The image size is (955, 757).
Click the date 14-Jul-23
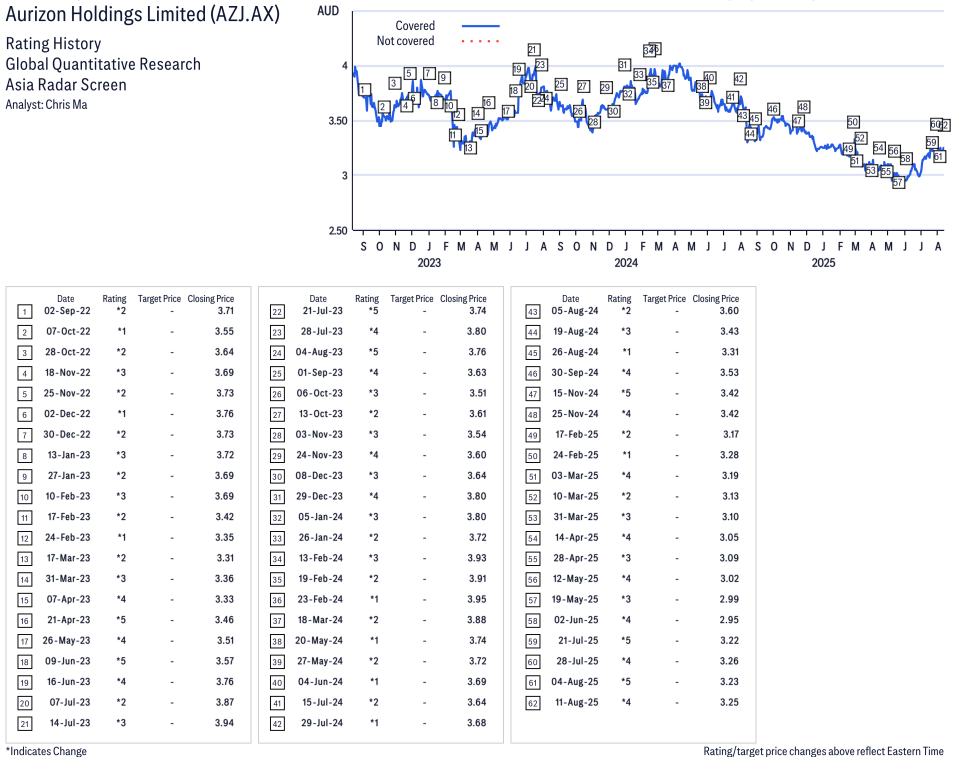[69, 722]
